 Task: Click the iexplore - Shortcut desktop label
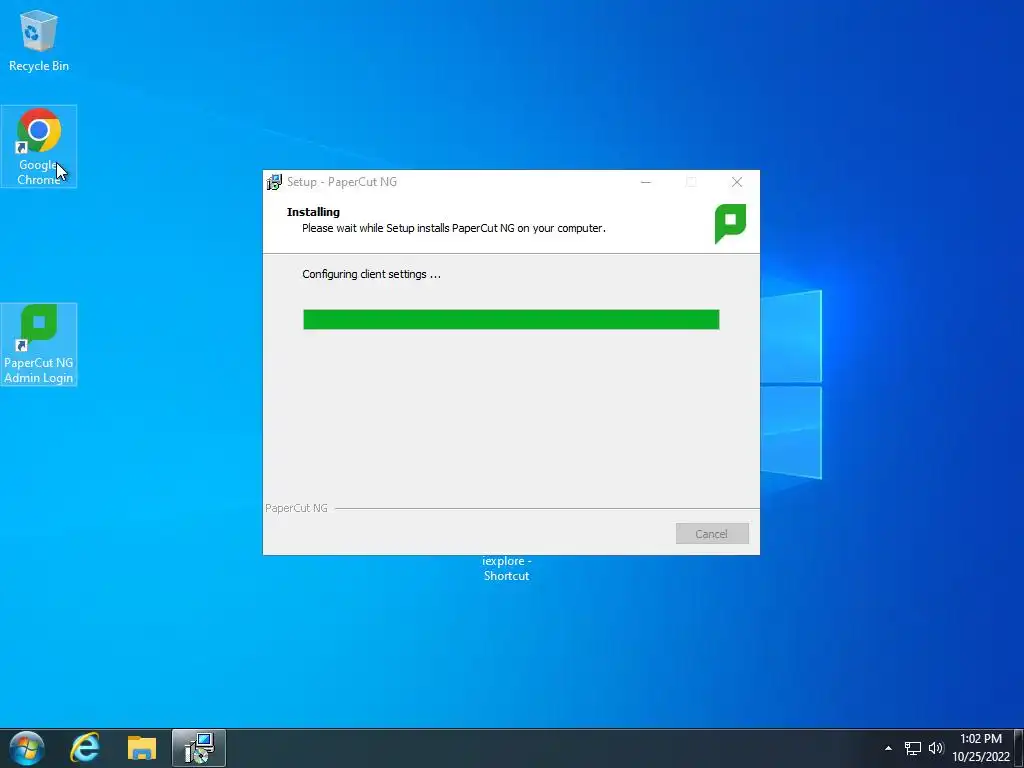506,568
